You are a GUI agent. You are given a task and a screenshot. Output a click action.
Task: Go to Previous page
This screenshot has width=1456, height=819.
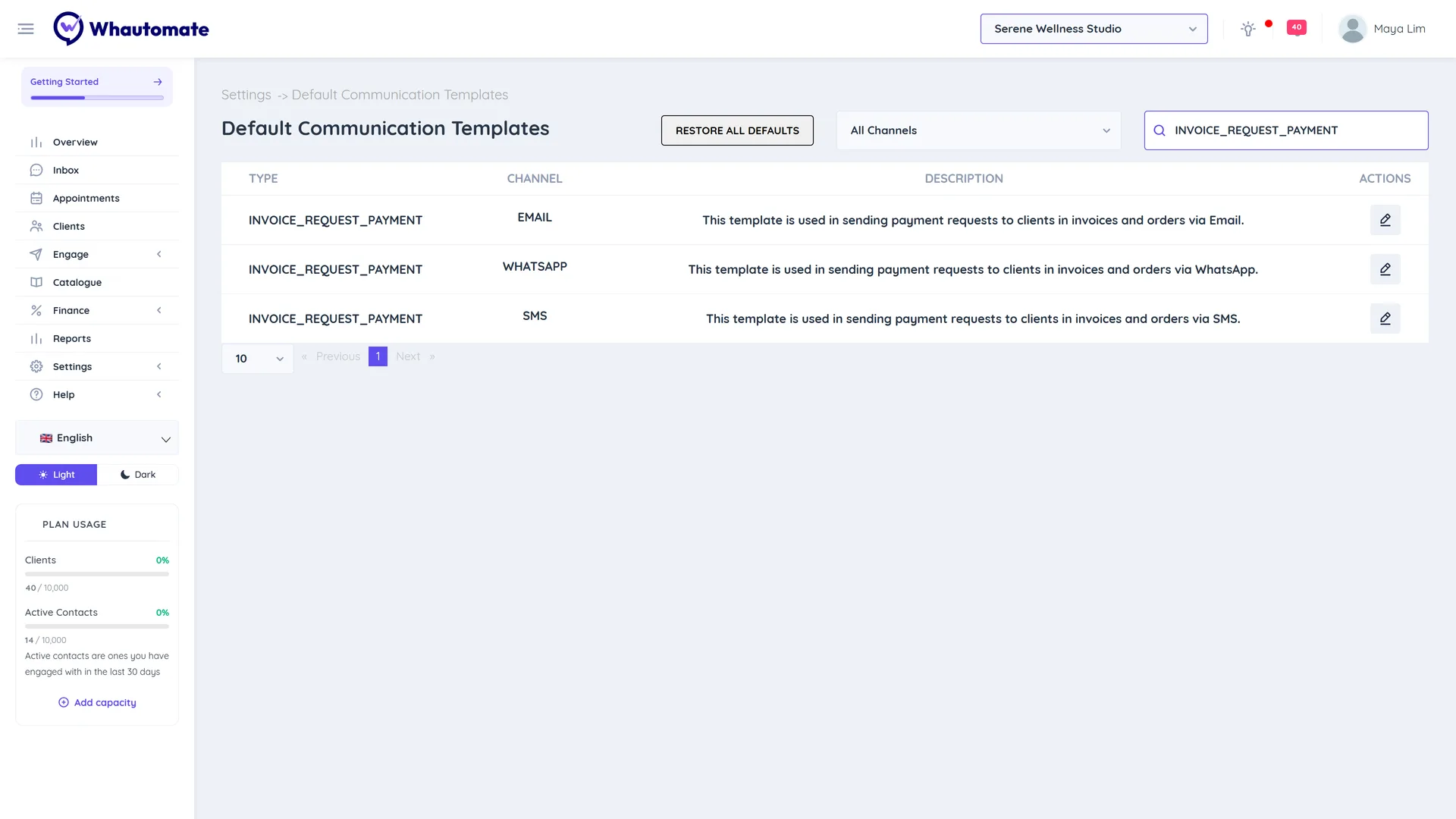[338, 356]
